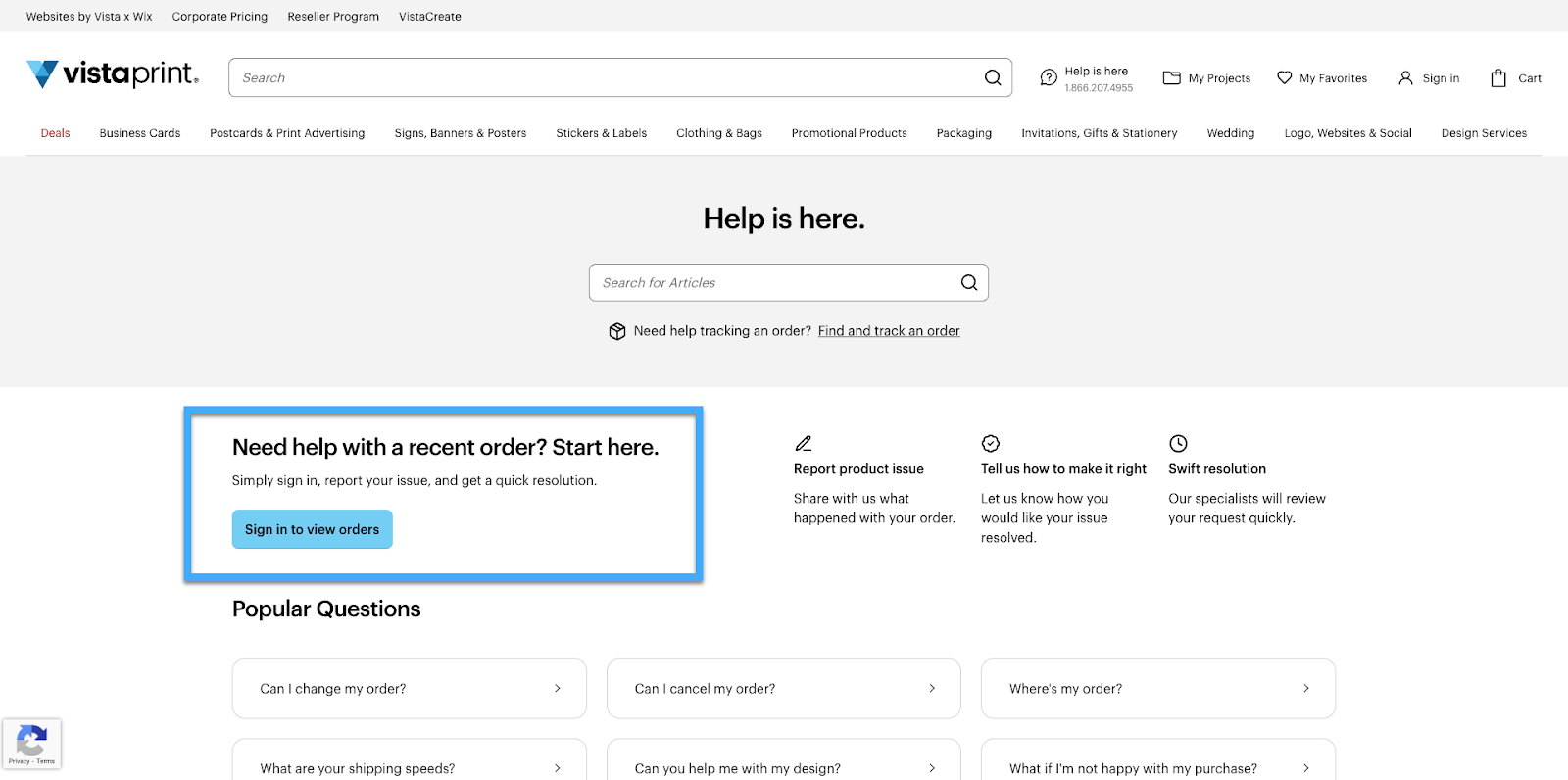Focus the top Search input field
Image resolution: width=1568 pixels, height=780 pixels.
click(620, 77)
